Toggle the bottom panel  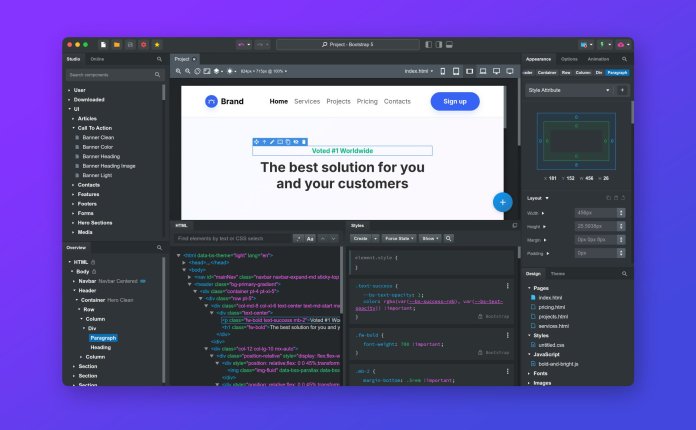[x=449, y=44]
